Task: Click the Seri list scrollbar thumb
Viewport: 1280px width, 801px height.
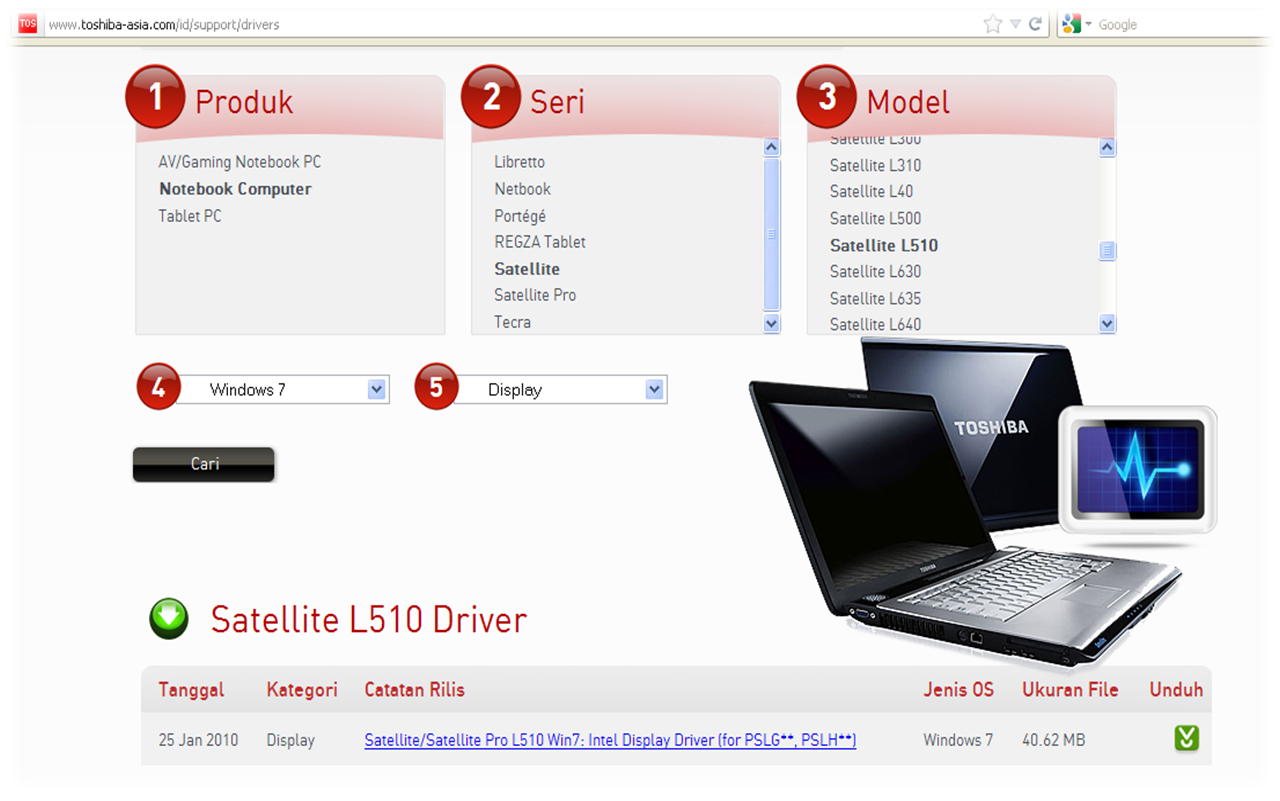Action: (x=771, y=234)
